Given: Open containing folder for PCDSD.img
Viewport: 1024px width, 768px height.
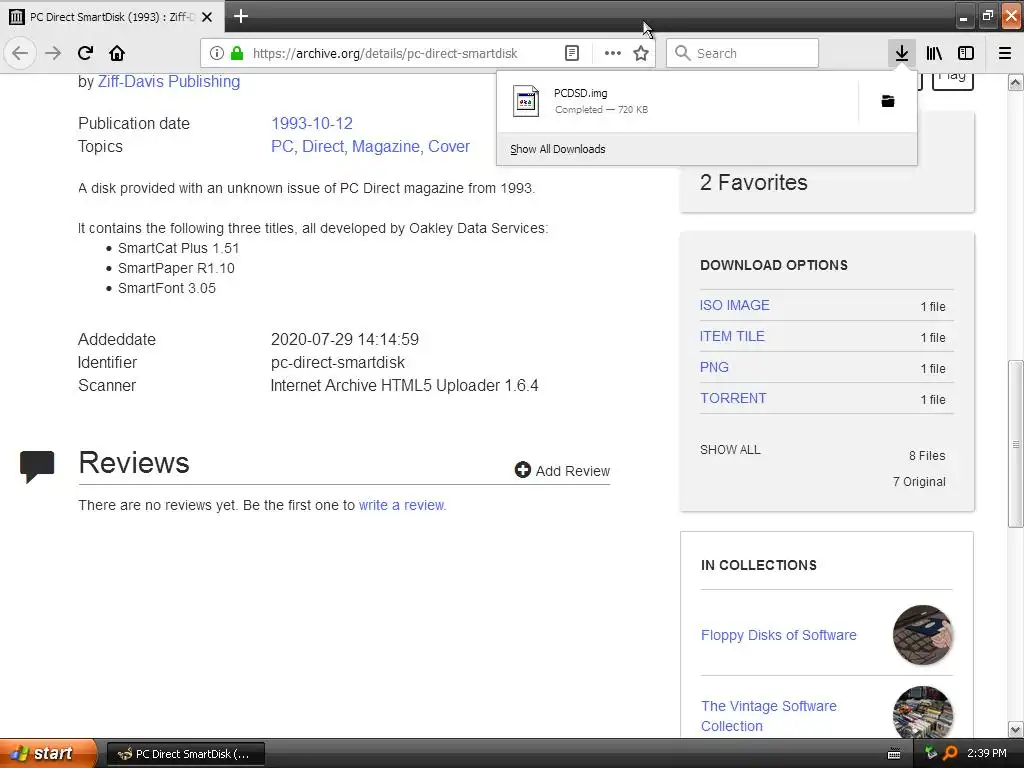Looking at the screenshot, I should click(x=888, y=101).
